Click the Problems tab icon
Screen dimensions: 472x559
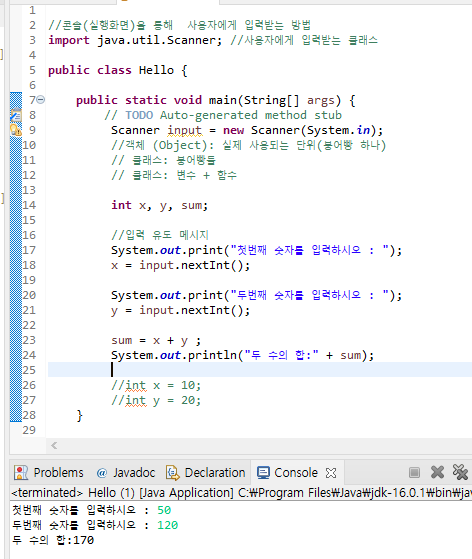[x=21, y=473]
